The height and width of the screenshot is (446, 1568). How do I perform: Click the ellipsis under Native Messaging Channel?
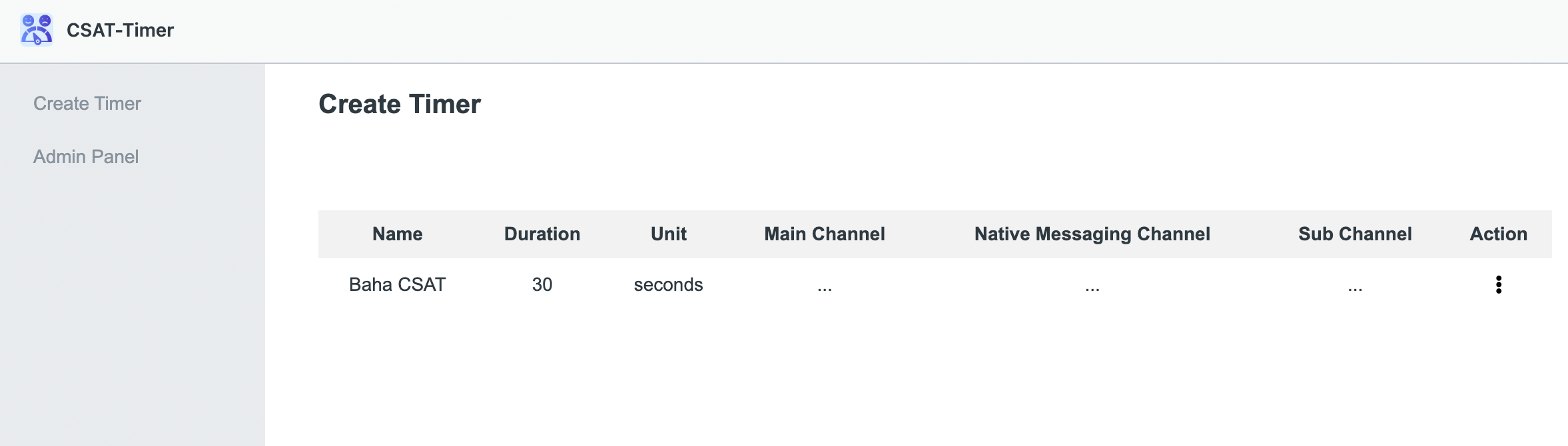tap(1092, 285)
